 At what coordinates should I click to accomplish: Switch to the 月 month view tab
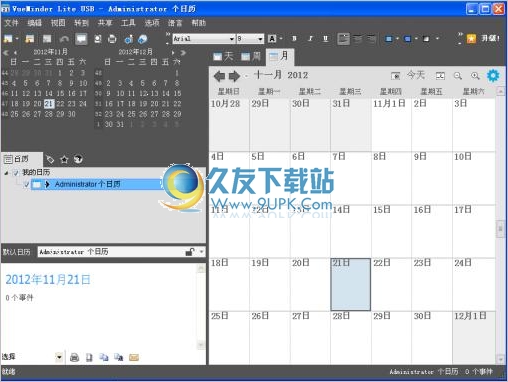(279, 57)
